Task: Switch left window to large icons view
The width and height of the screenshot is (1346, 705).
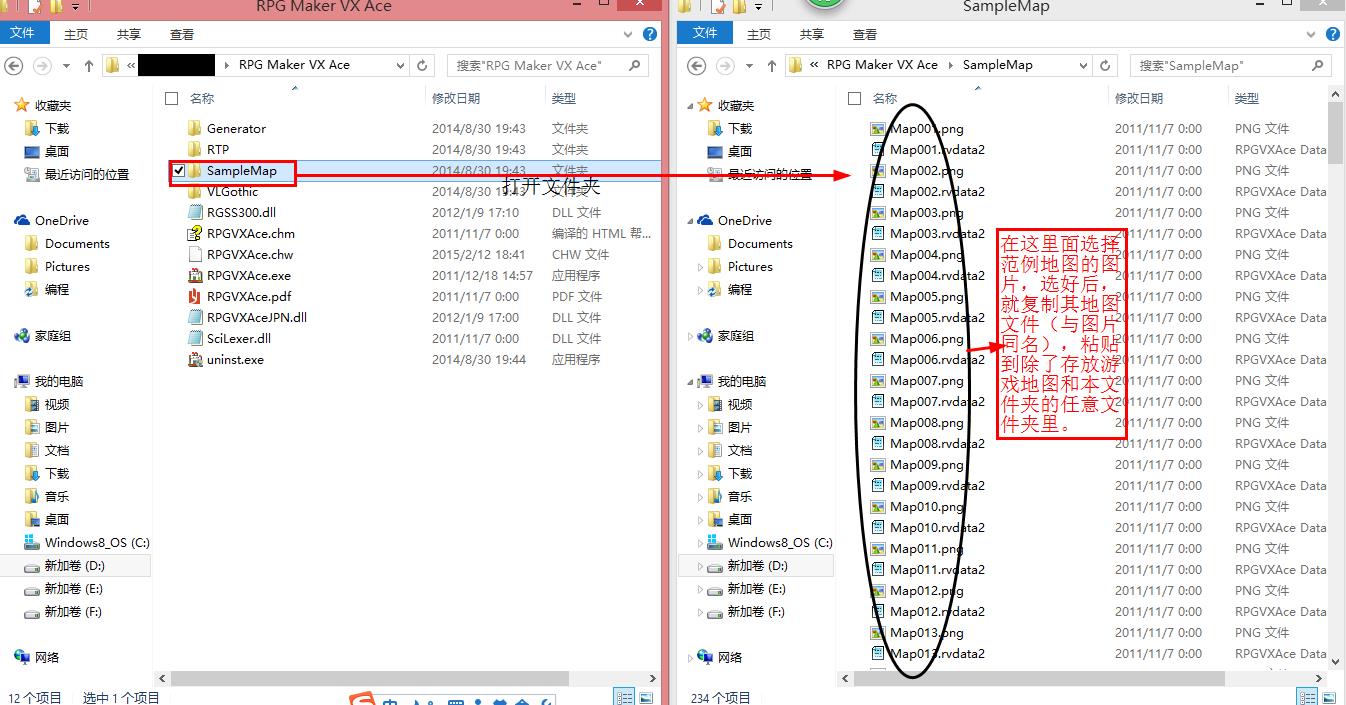Action: pos(646,697)
